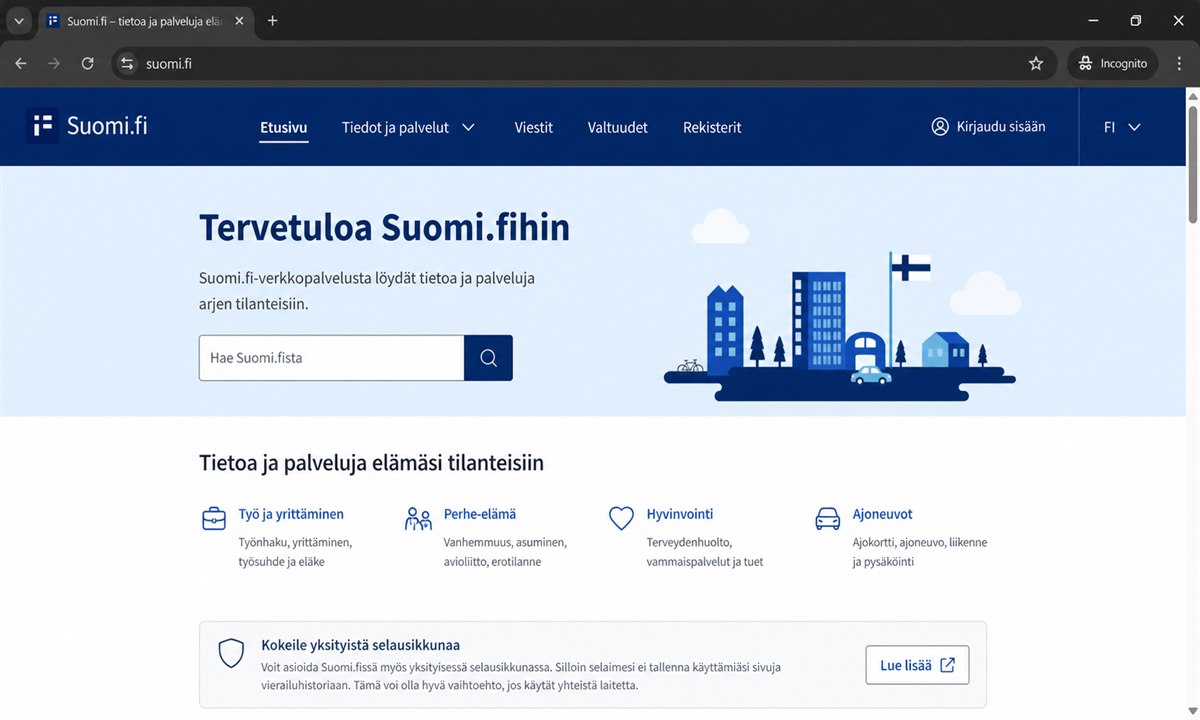Click the magnifier search button
The height and width of the screenshot is (720, 1200).
[x=488, y=358]
